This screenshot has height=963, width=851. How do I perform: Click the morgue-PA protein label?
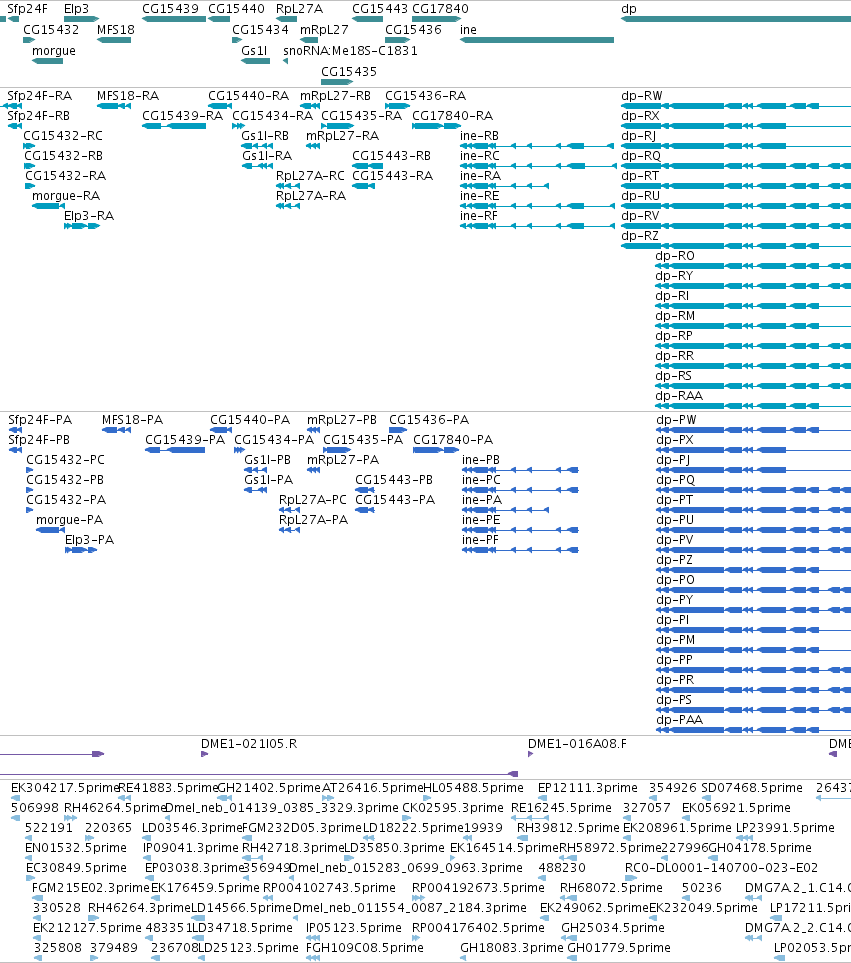coord(69,520)
